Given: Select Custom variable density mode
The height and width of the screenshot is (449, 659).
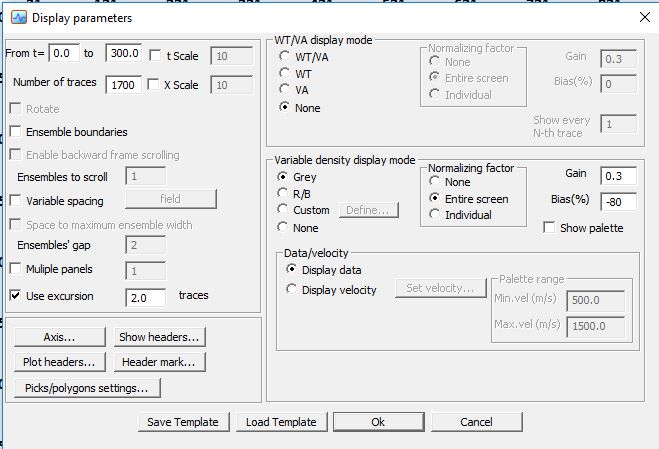Looking at the screenshot, I should [282, 209].
